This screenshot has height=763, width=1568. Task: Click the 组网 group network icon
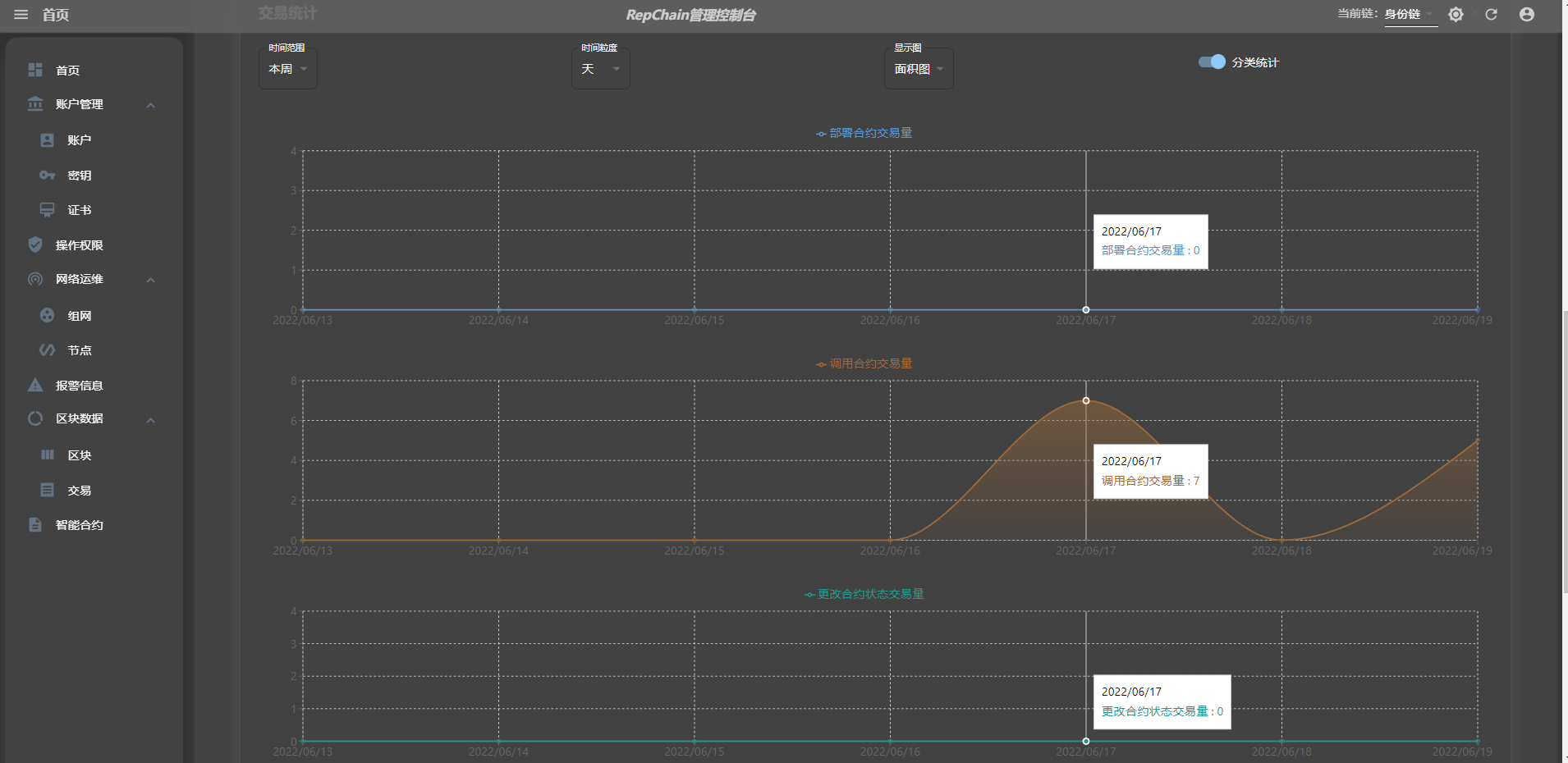(x=48, y=315)
